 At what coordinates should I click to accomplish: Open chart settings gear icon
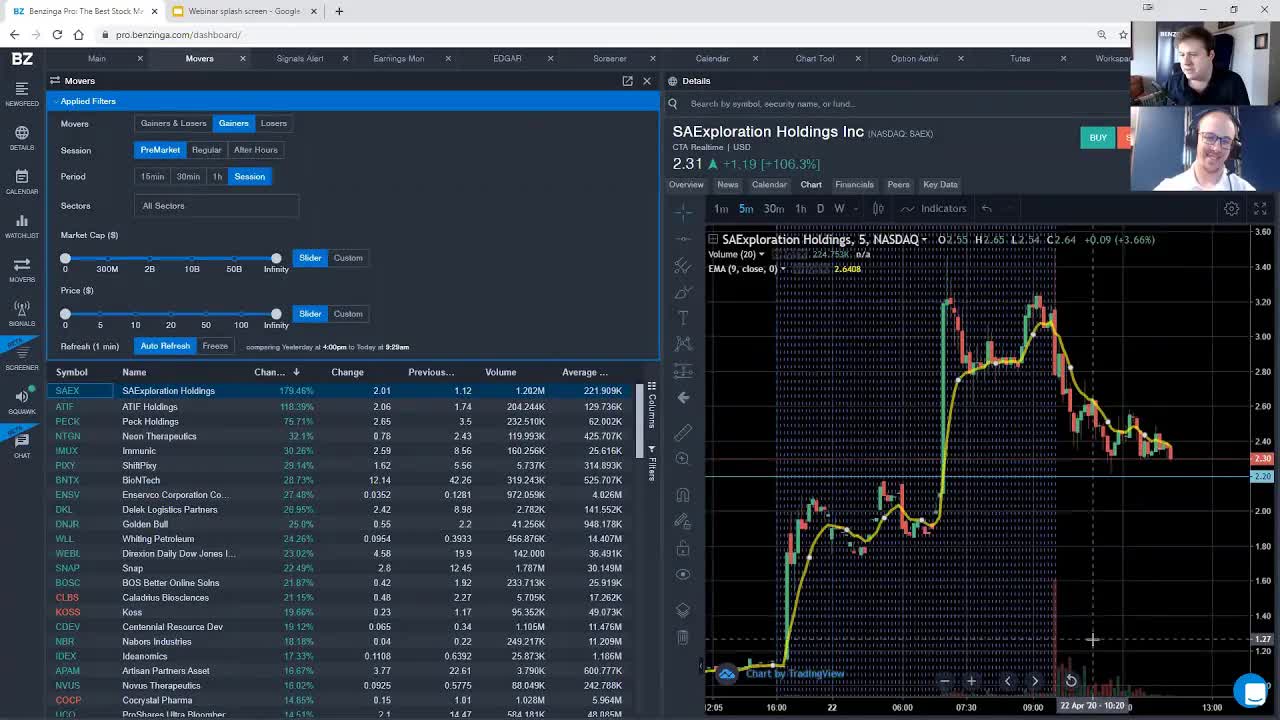coord(1232,208)
